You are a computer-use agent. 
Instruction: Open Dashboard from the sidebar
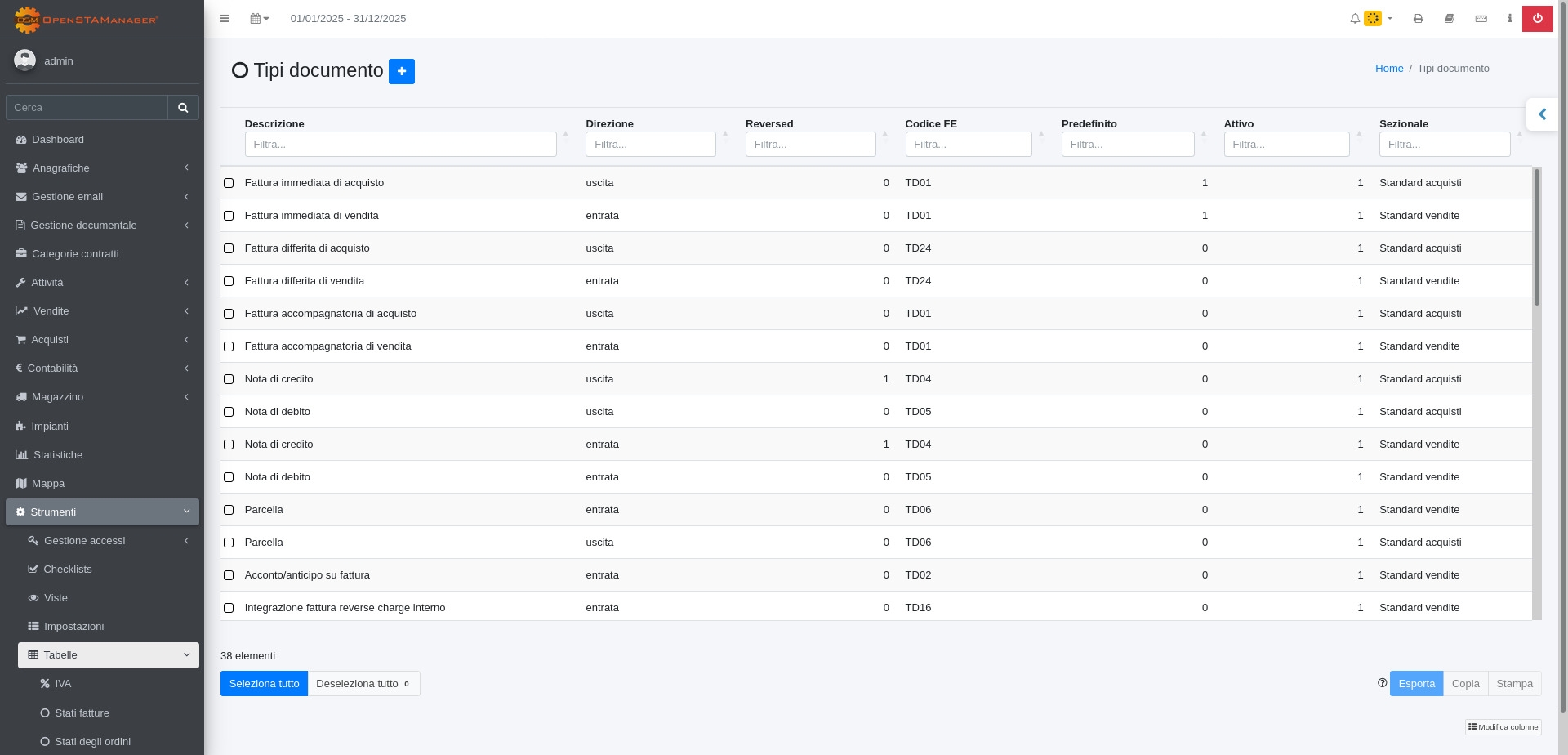point(58,140)
